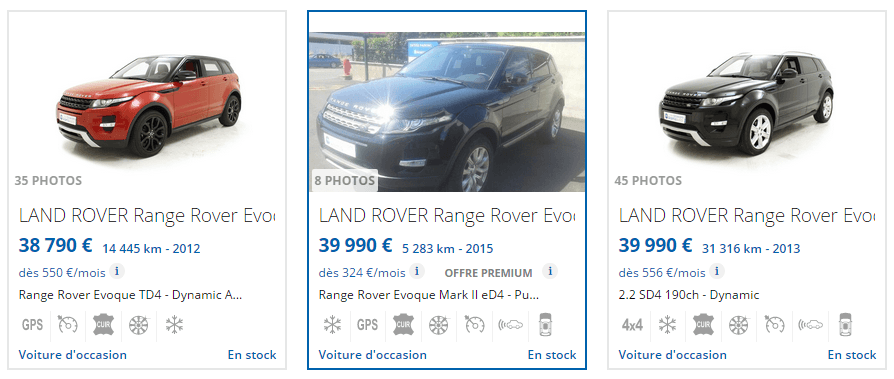The image size is (894, 379).
Task: Click alloy wheel icon on 31 316 km listing
Action: [738, 325]
